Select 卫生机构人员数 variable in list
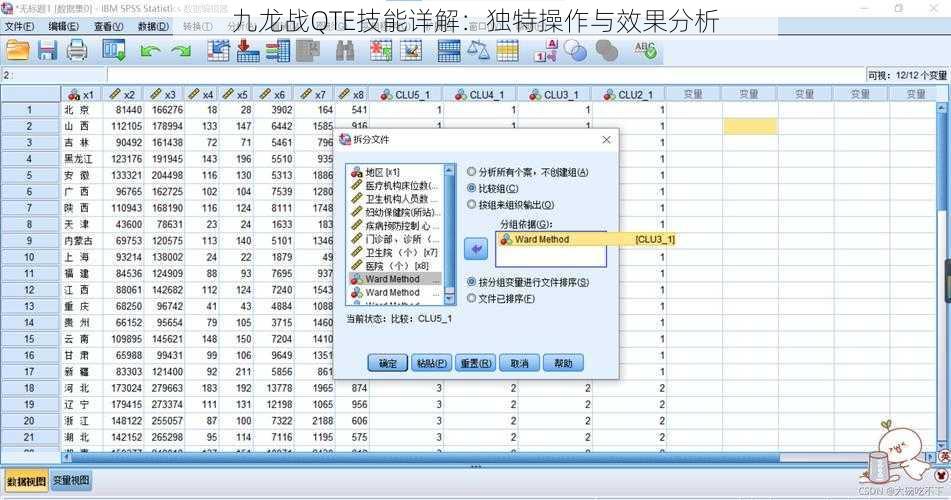The width and height of the screenshot is (951, 500). (395, 199)
